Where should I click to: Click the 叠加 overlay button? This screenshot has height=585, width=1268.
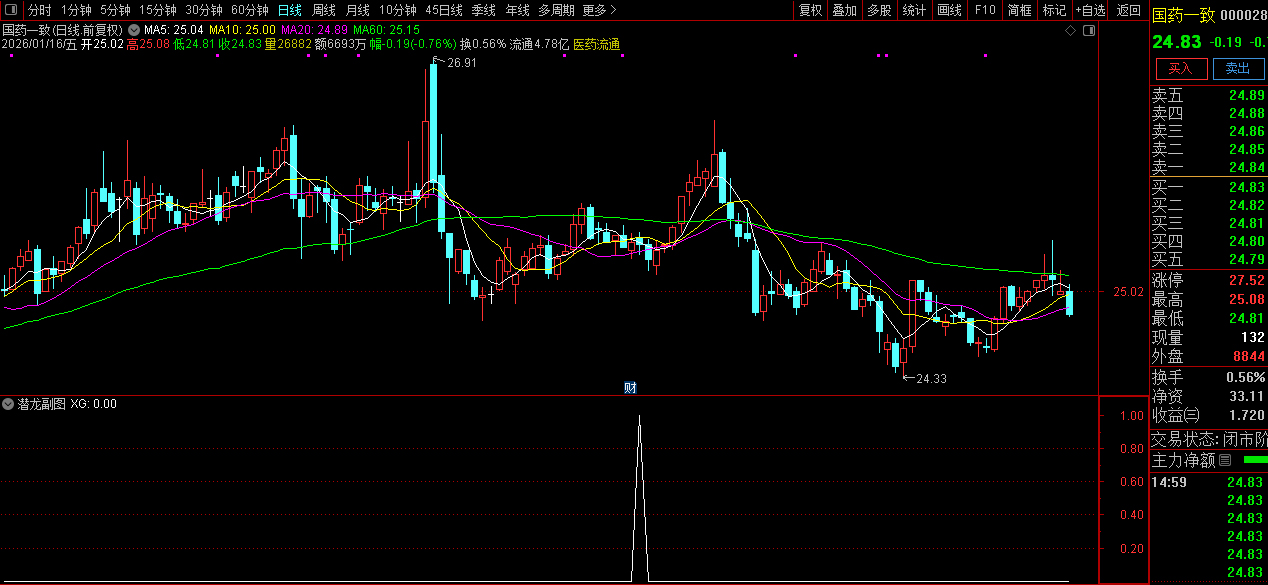point(845,10)
